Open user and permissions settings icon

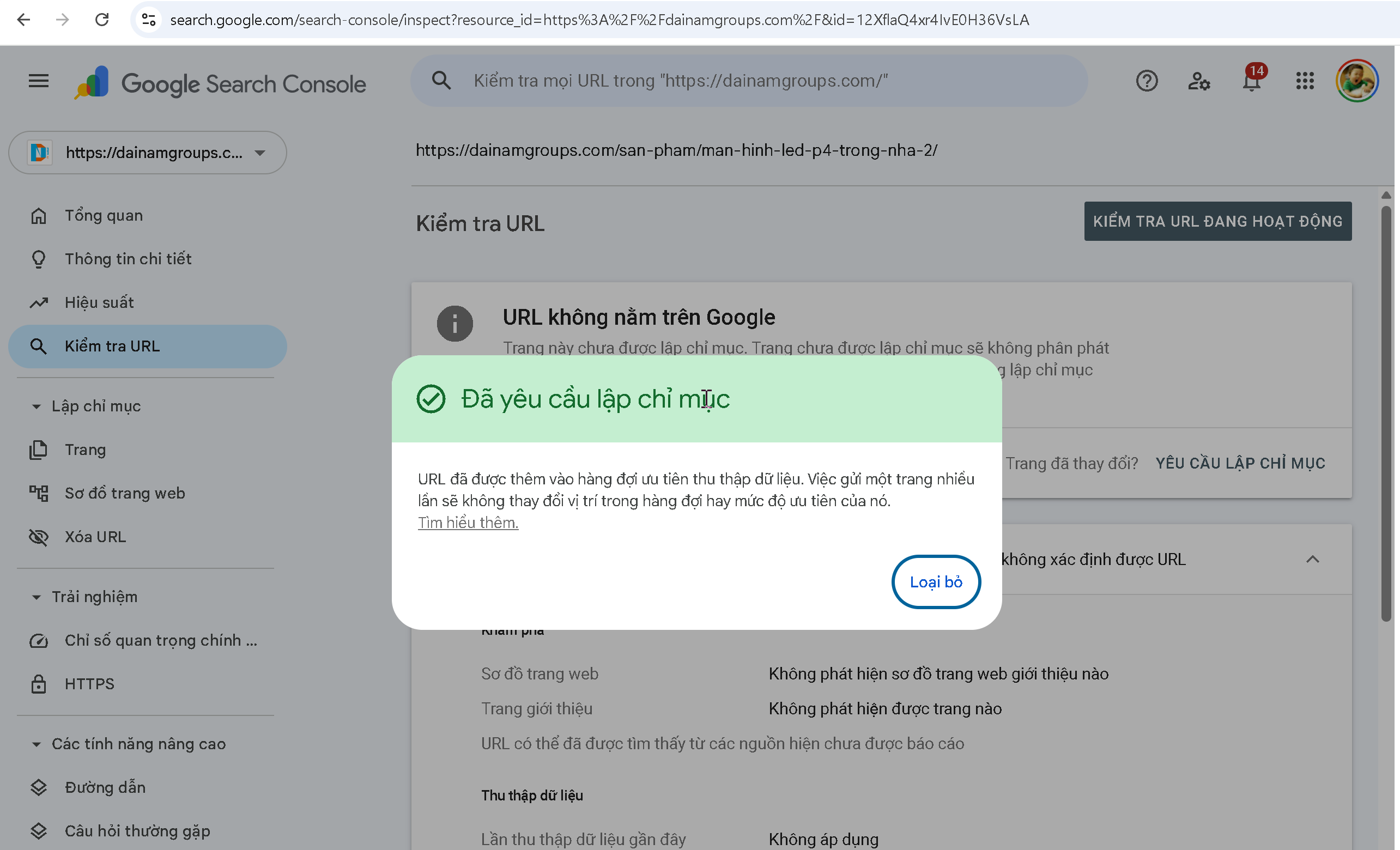pyautogui.click(x=1199, y=81)
